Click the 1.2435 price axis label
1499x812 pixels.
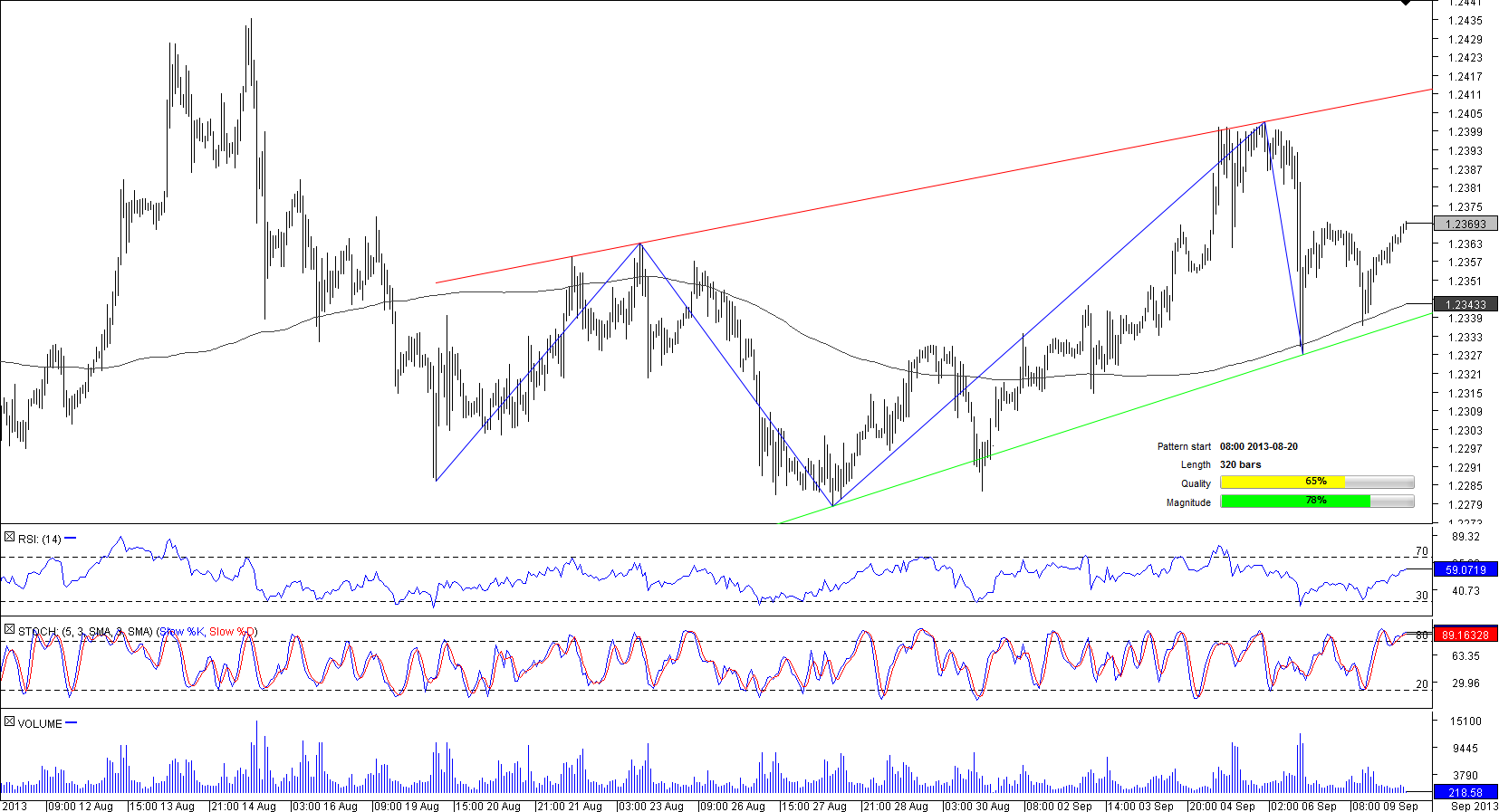coord(1465,21)
